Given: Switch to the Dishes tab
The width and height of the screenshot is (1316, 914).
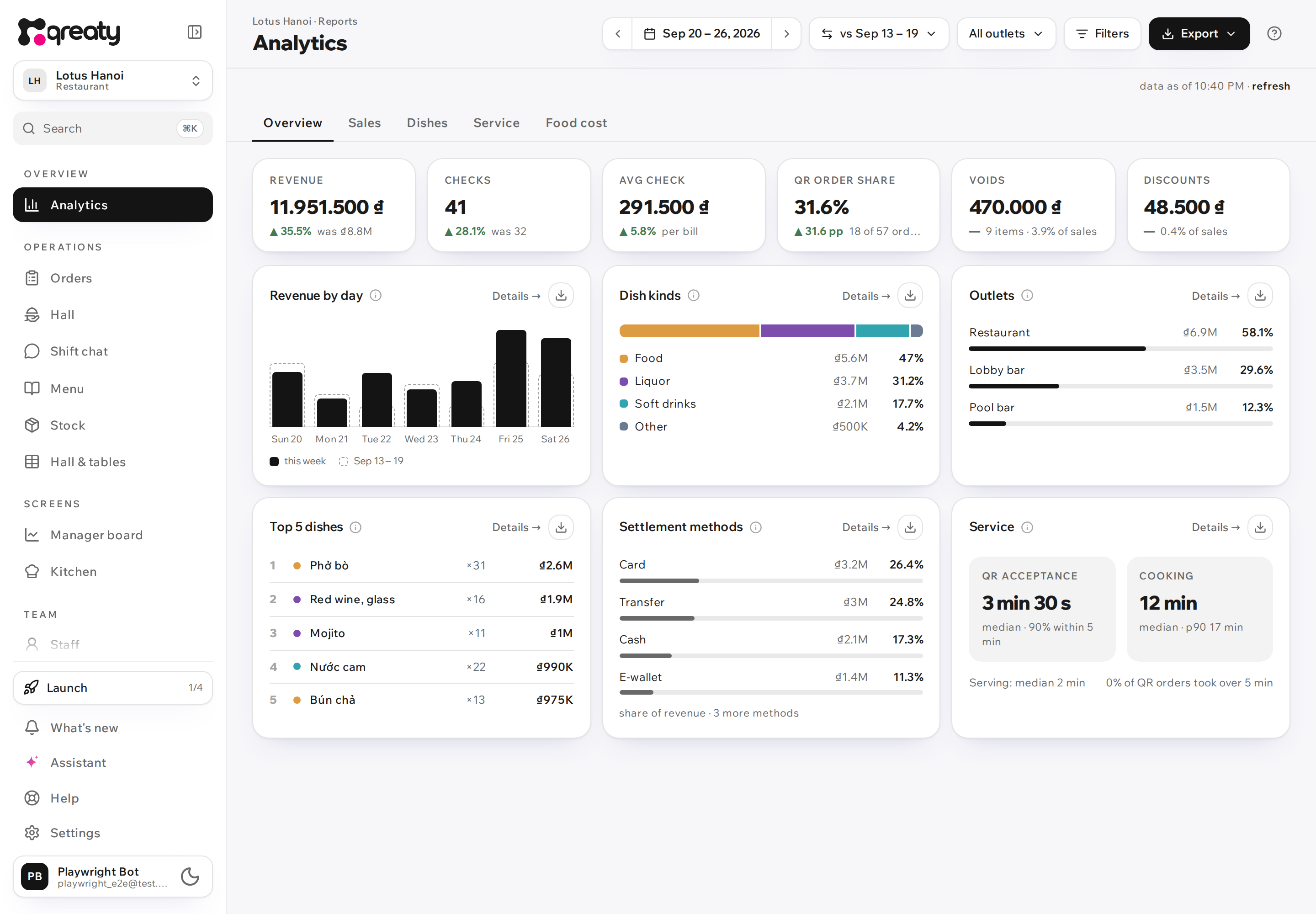Looking at the screenshot, I should click(x=427, y=123).
